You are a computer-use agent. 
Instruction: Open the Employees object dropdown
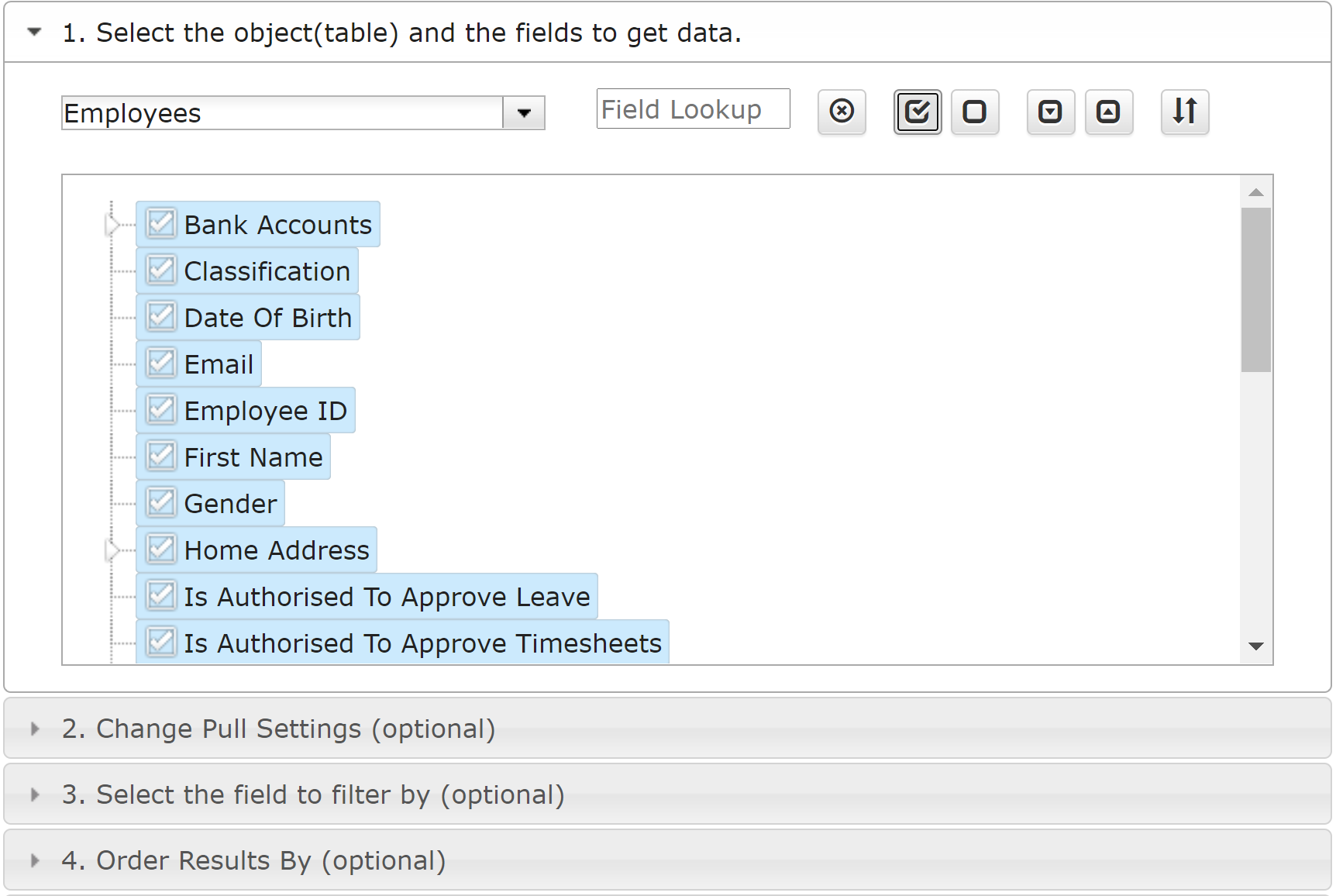point(524,113)
